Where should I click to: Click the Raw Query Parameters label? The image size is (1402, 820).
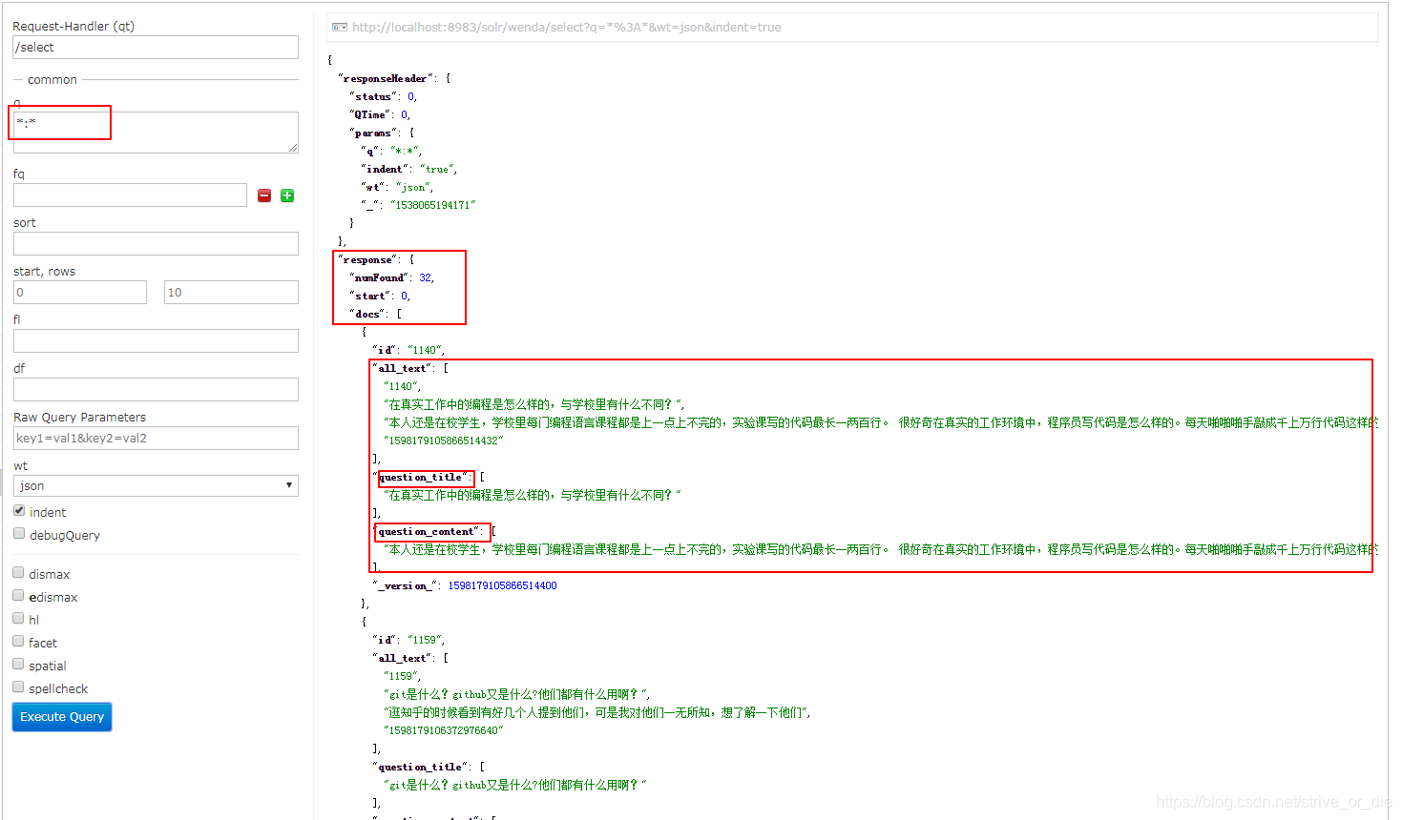coord(80,417)
